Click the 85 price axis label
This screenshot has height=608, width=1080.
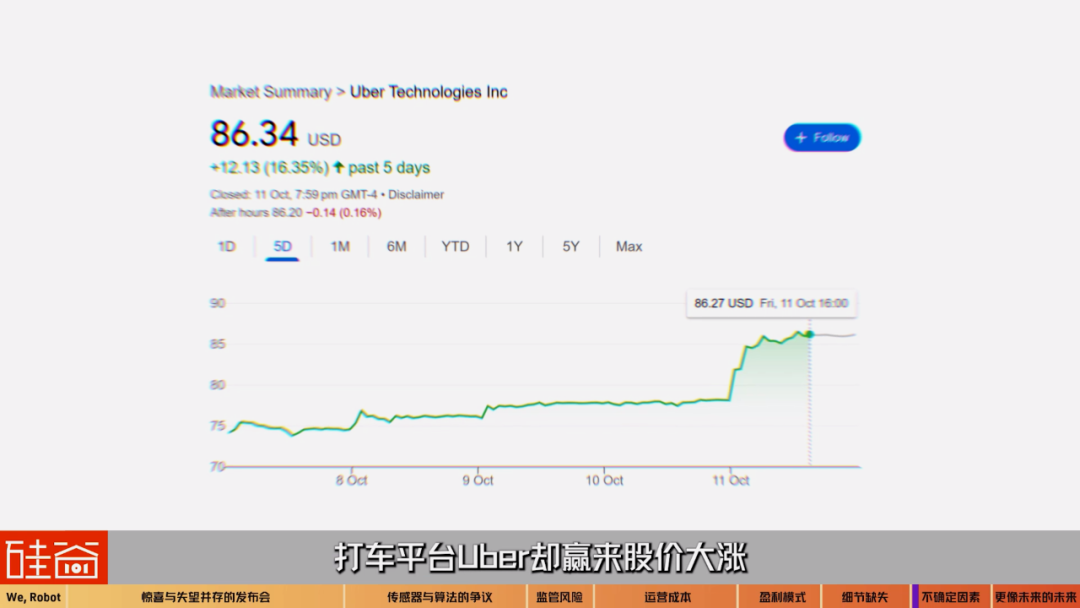pyautogui.click(x=218, y=344)
